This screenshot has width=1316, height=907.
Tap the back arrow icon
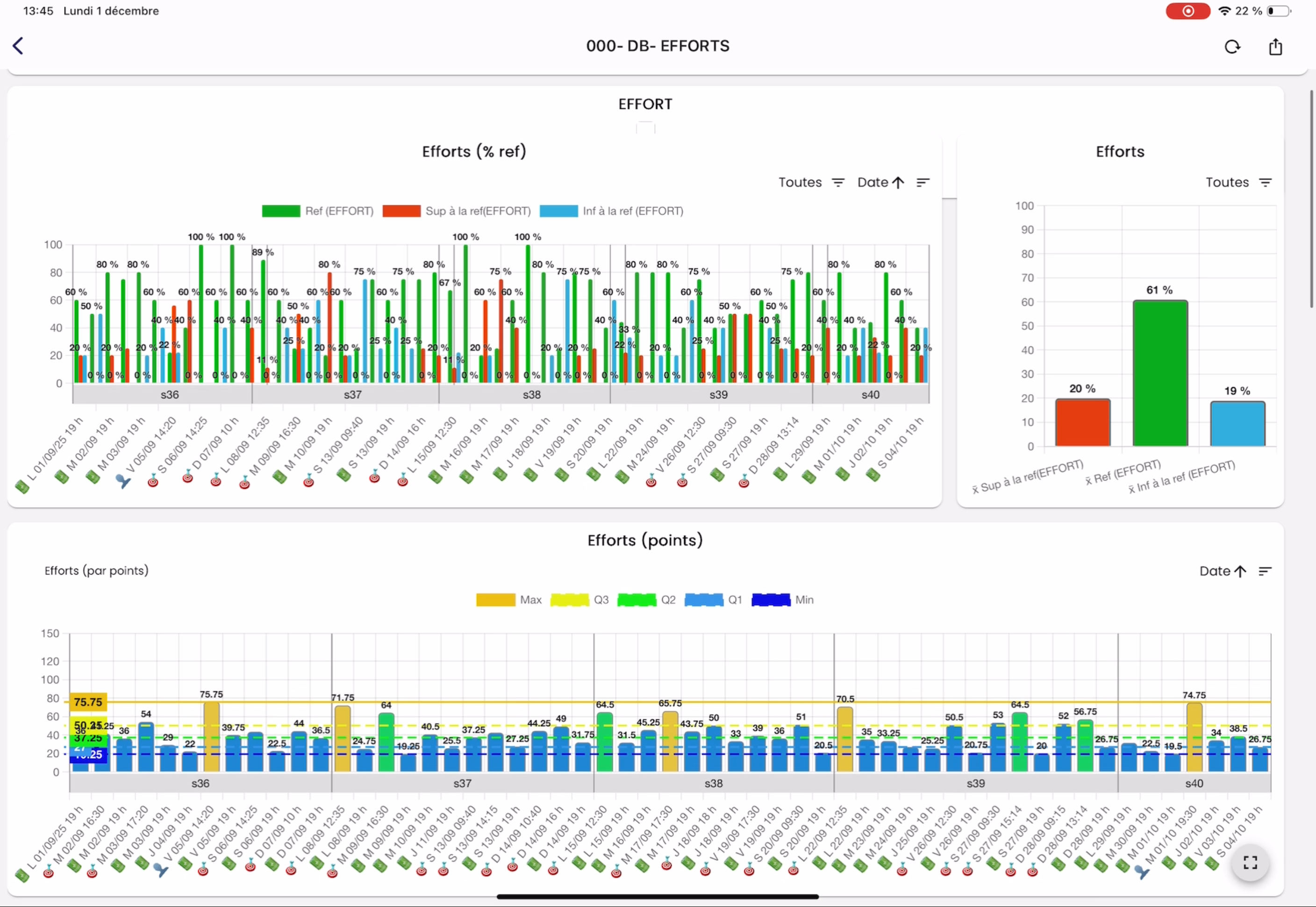(18, 46)
